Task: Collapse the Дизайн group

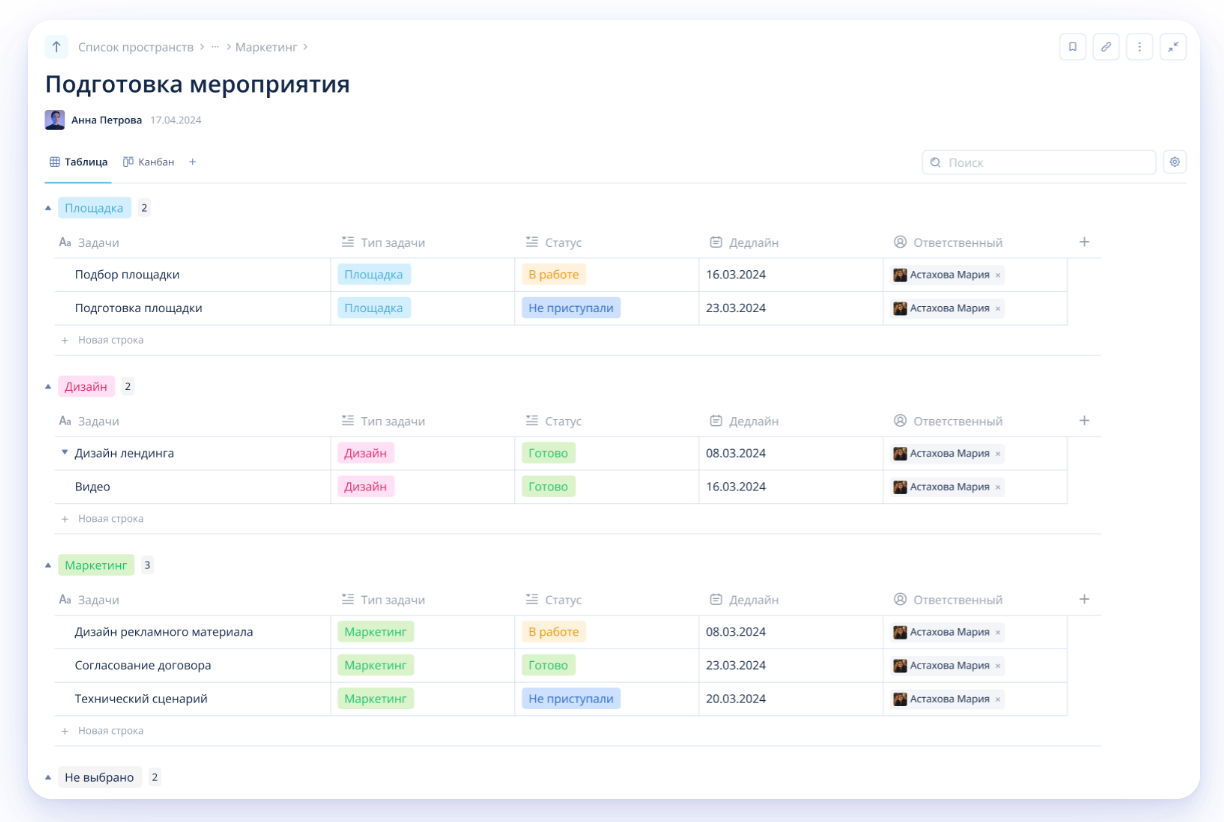Action: [x=47, y=386]
